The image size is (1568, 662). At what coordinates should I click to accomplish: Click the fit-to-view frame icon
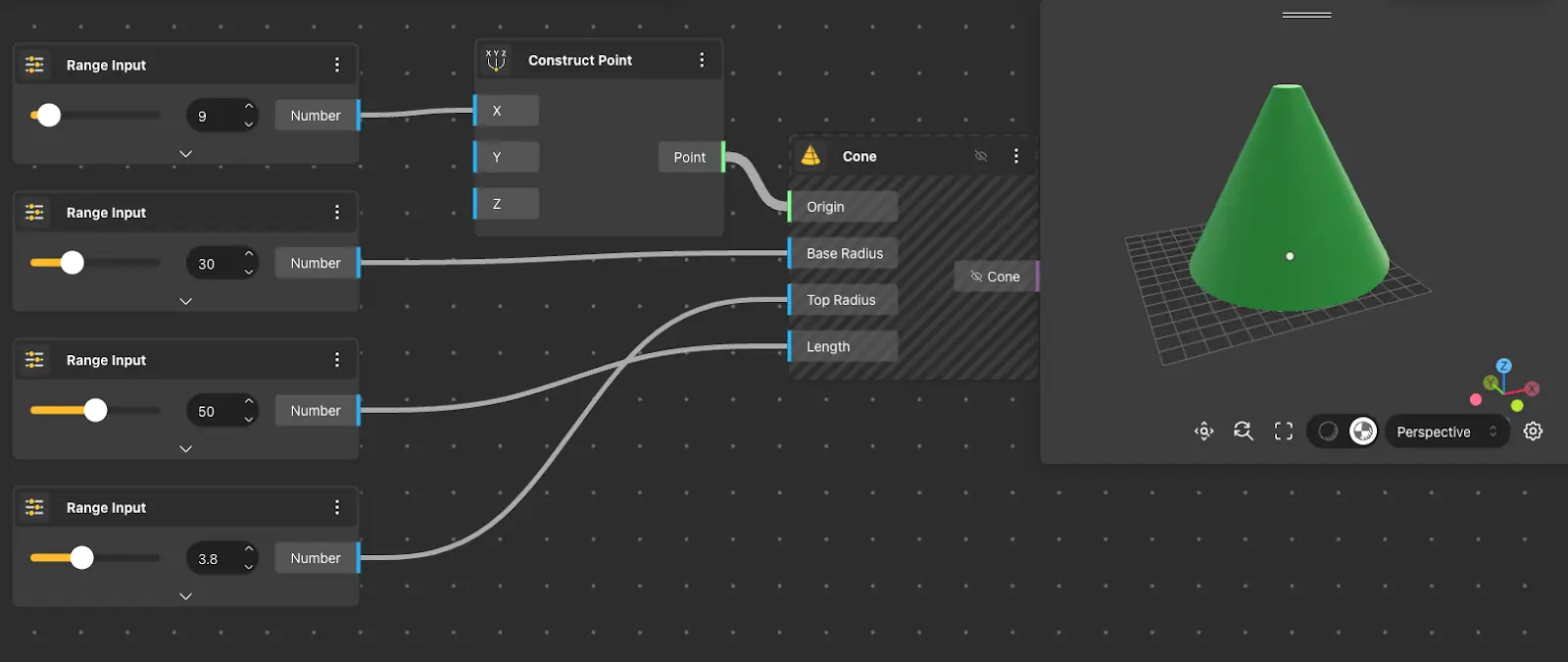[x=1283, y=432]
